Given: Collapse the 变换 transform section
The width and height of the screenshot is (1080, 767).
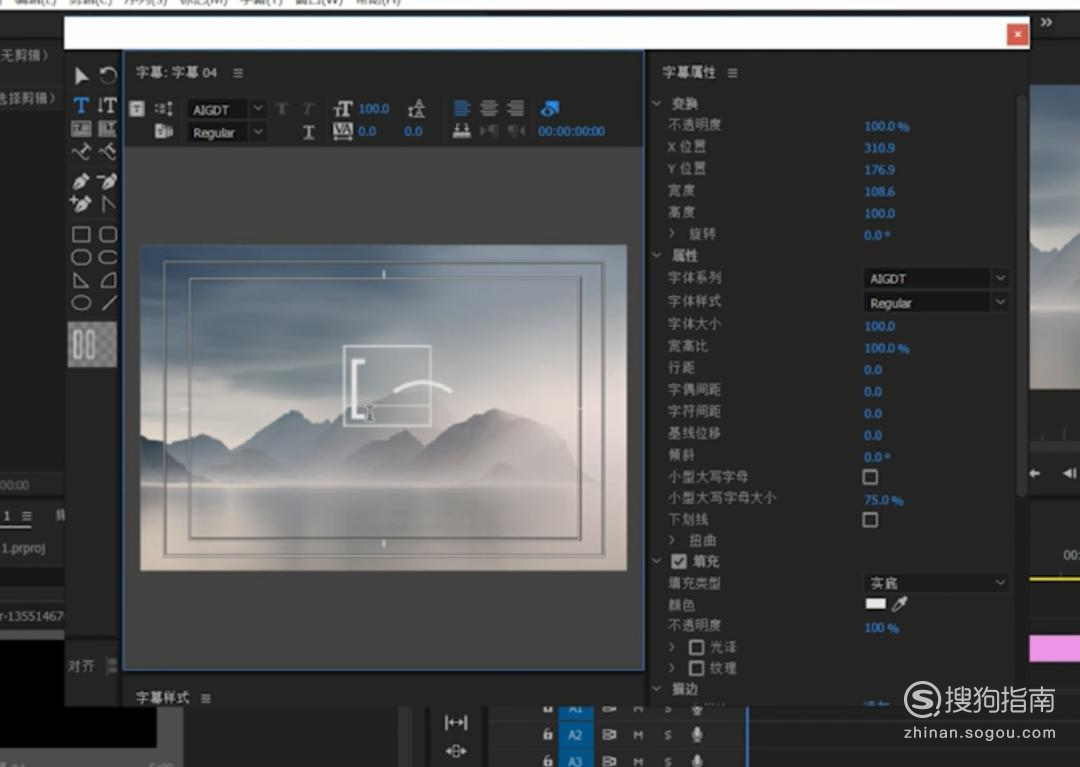Looking at the screenshot, I should pyautogui.click(x=657, y=103).
